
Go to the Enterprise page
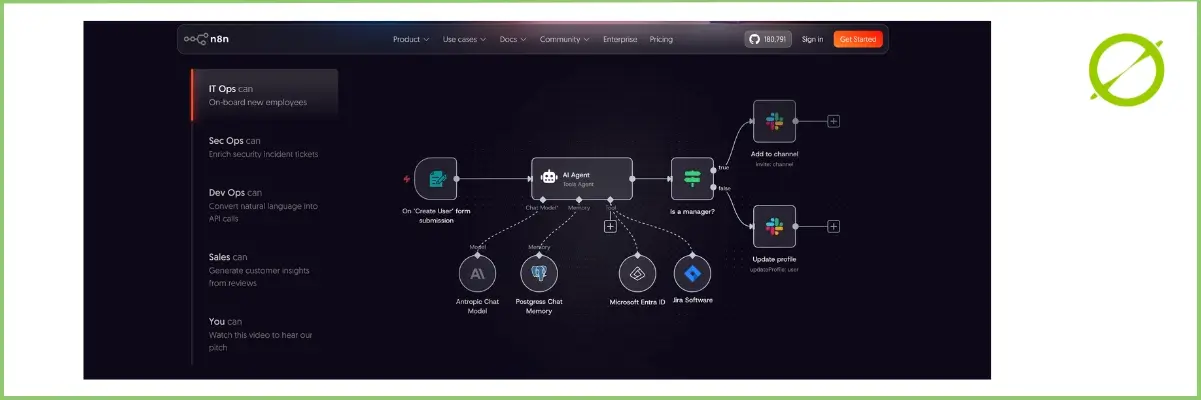[620, 39]
